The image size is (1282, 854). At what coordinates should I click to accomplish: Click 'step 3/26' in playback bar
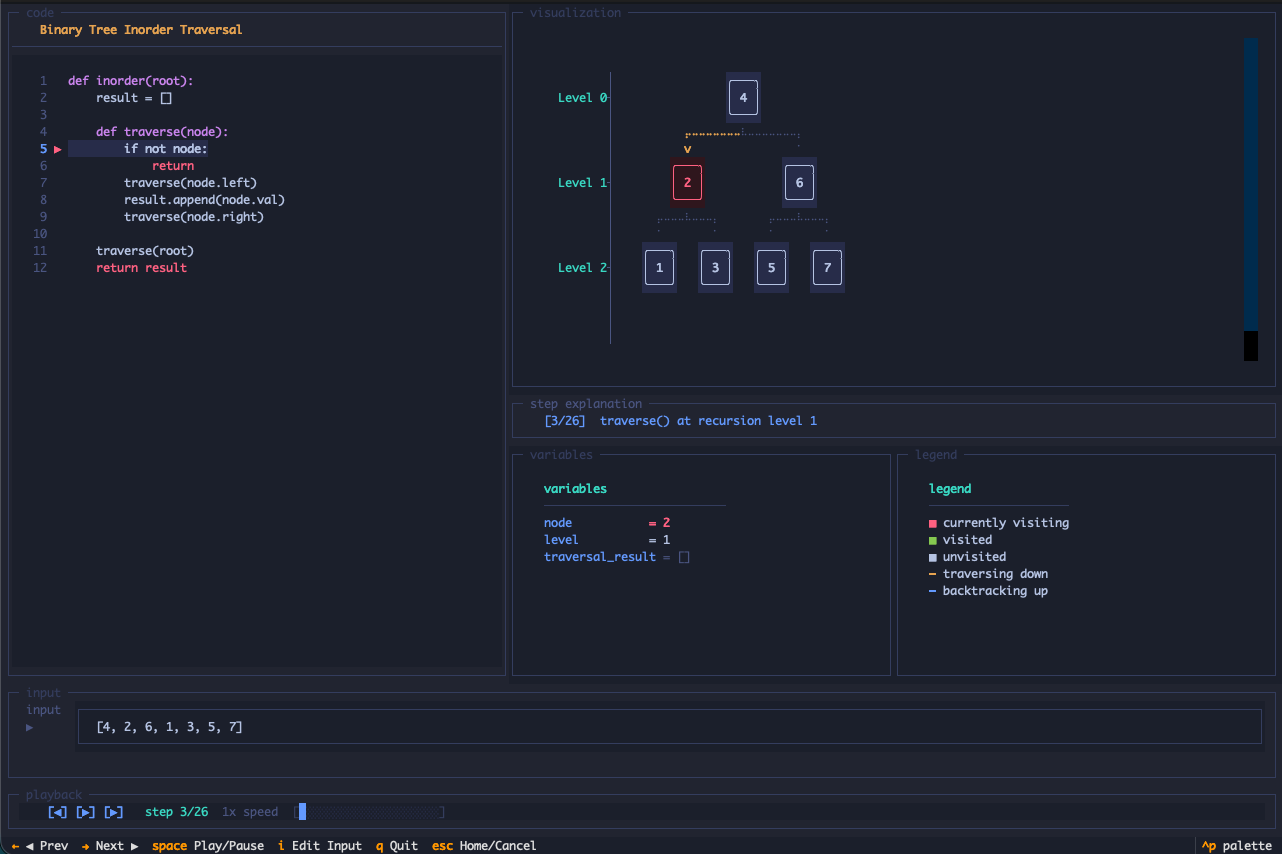pos(177,812)
